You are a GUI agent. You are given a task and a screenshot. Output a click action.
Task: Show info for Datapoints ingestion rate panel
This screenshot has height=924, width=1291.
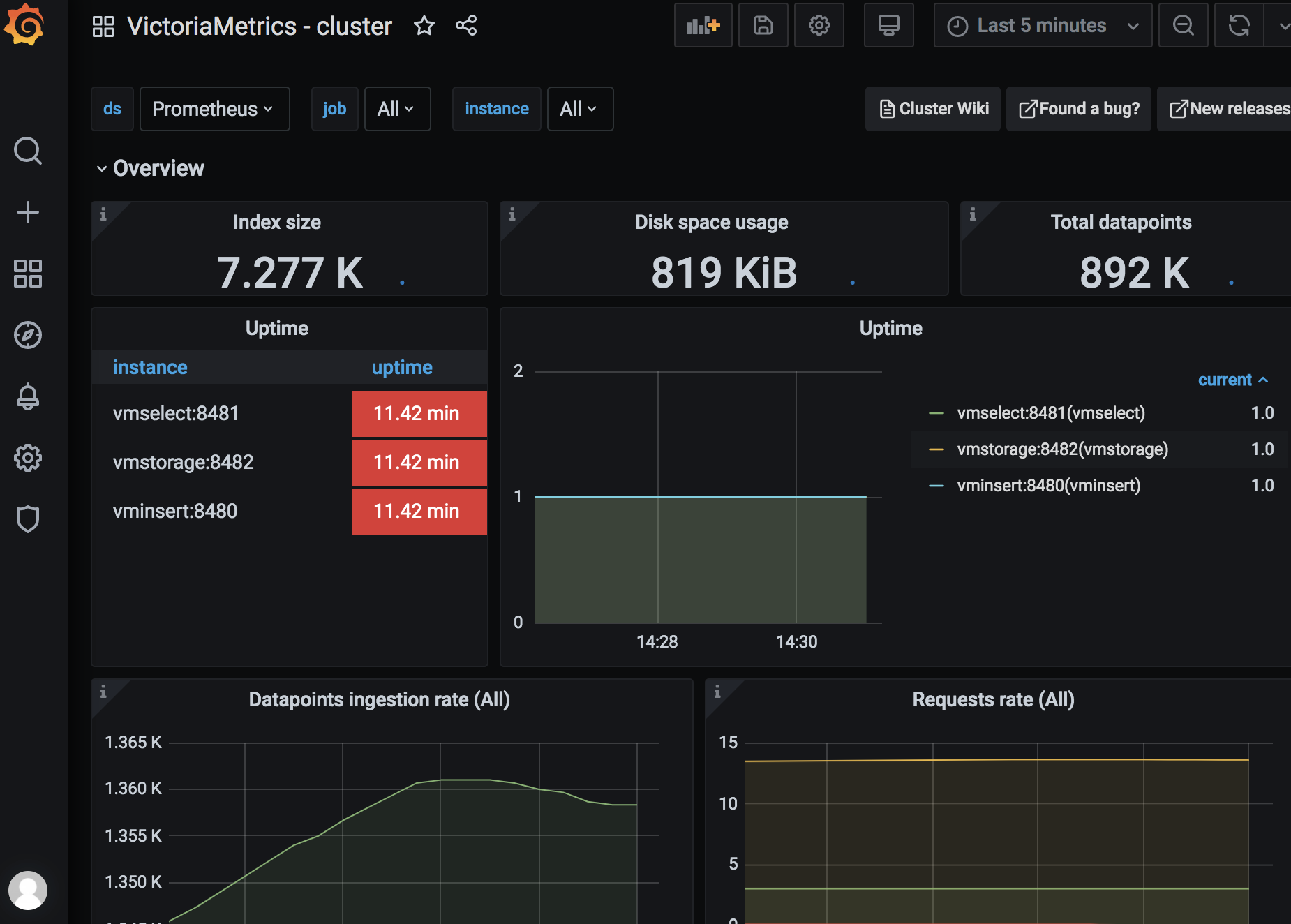[103, 692]
